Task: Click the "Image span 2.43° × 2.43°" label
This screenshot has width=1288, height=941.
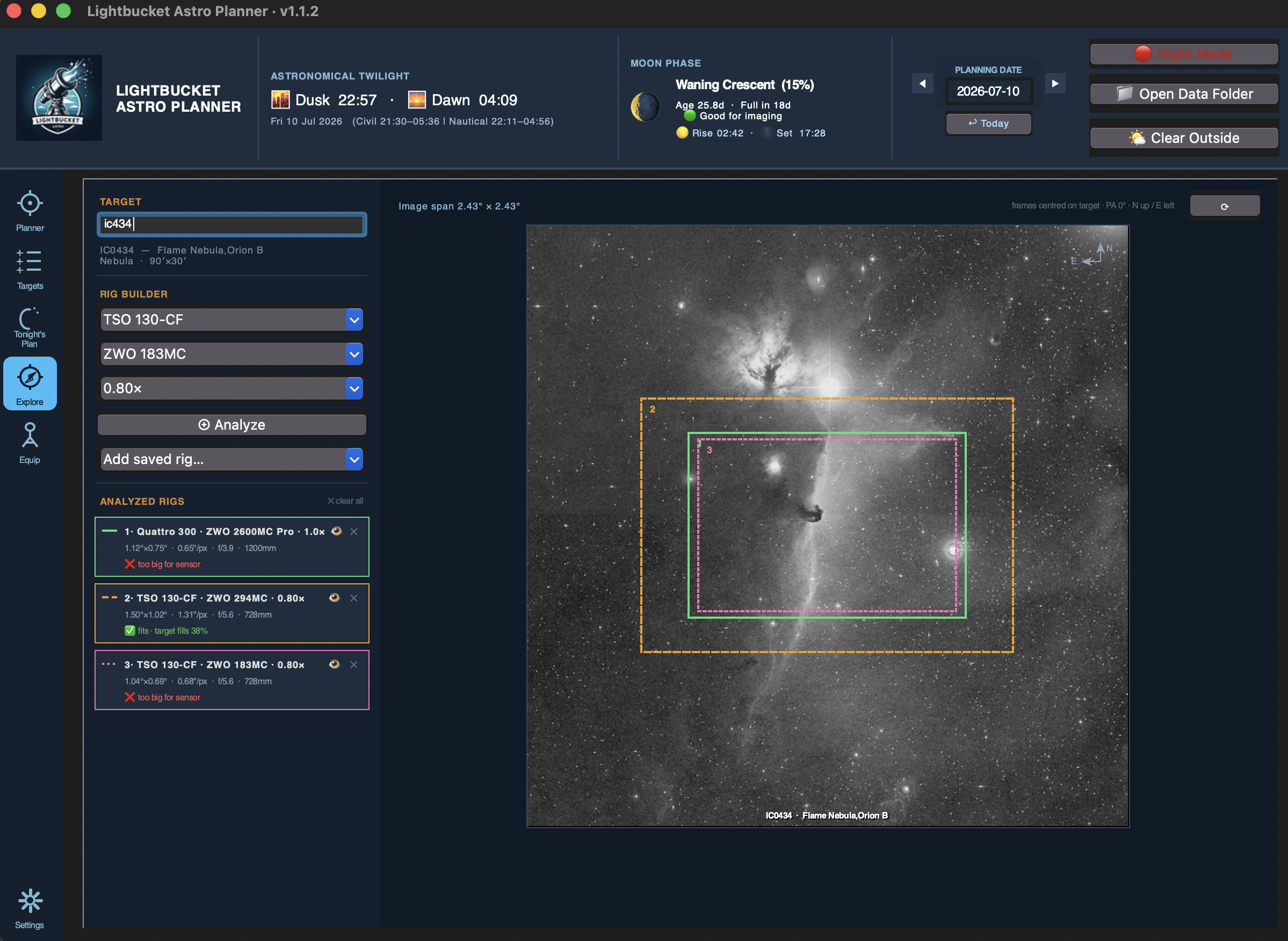Action: (x=459, y=206)
